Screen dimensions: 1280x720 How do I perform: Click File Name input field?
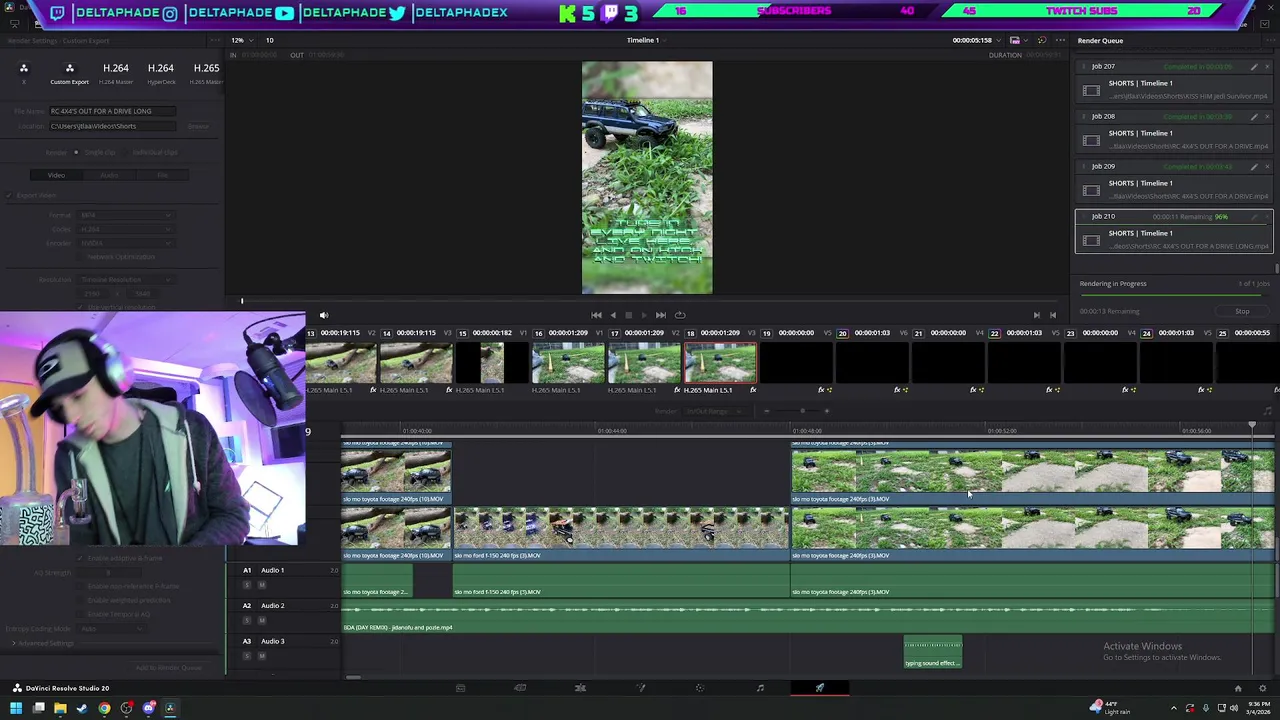[x=113, y=111]
